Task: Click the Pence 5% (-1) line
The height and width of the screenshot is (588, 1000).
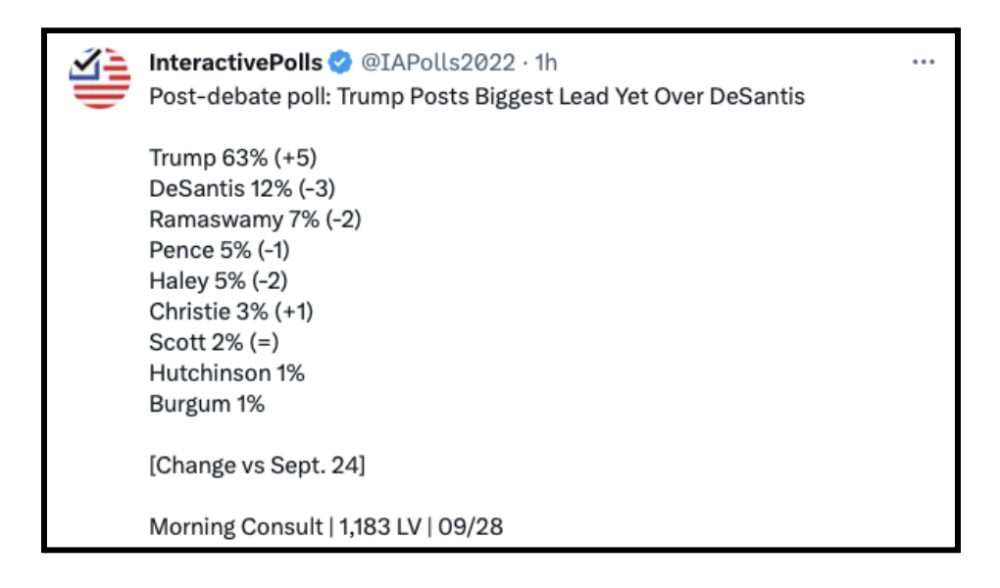Action: pos(219,250)
